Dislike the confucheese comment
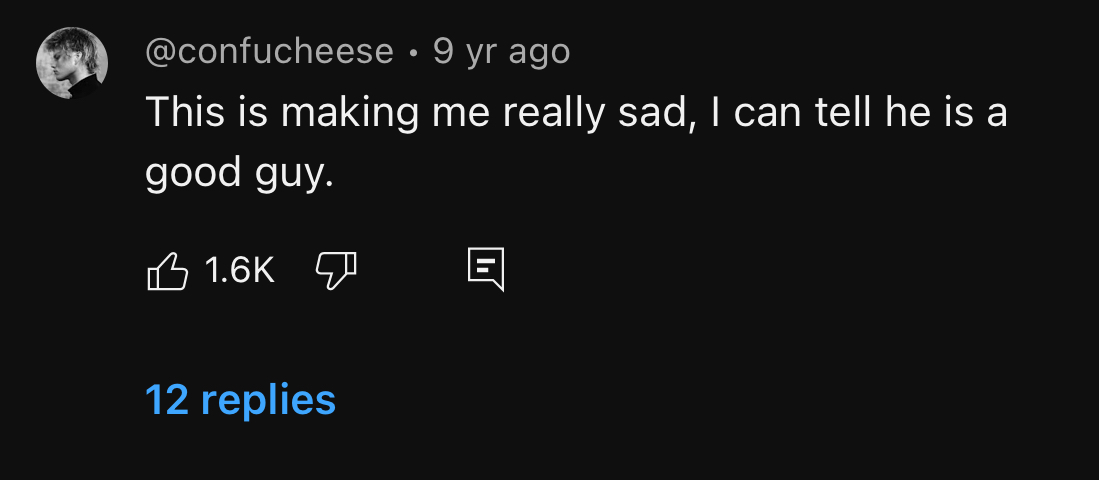The height and width of the screenshot is (480, 1099). click(x=336, y=268)
